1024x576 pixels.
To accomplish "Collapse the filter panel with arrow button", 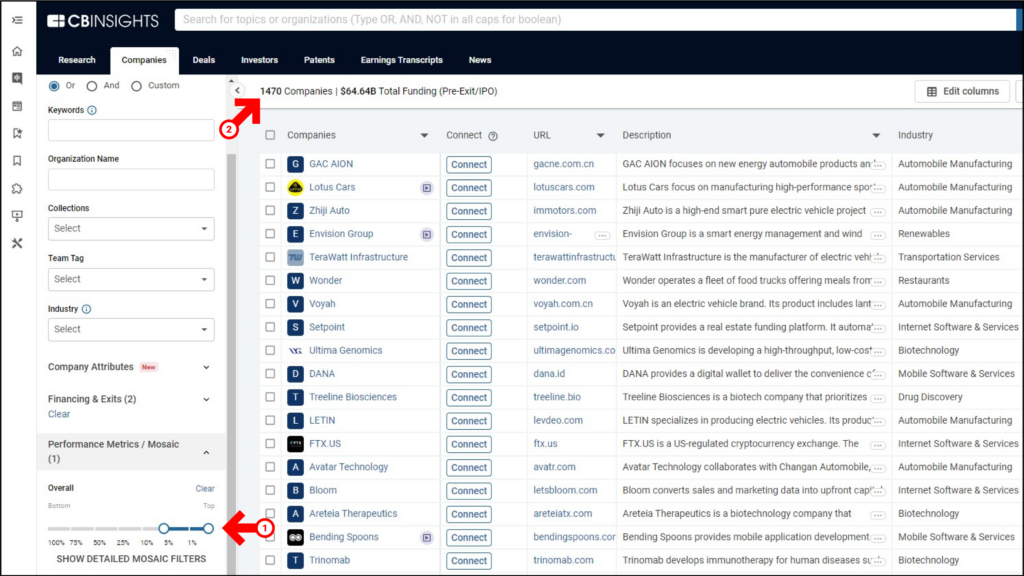I will click(237, 91).
